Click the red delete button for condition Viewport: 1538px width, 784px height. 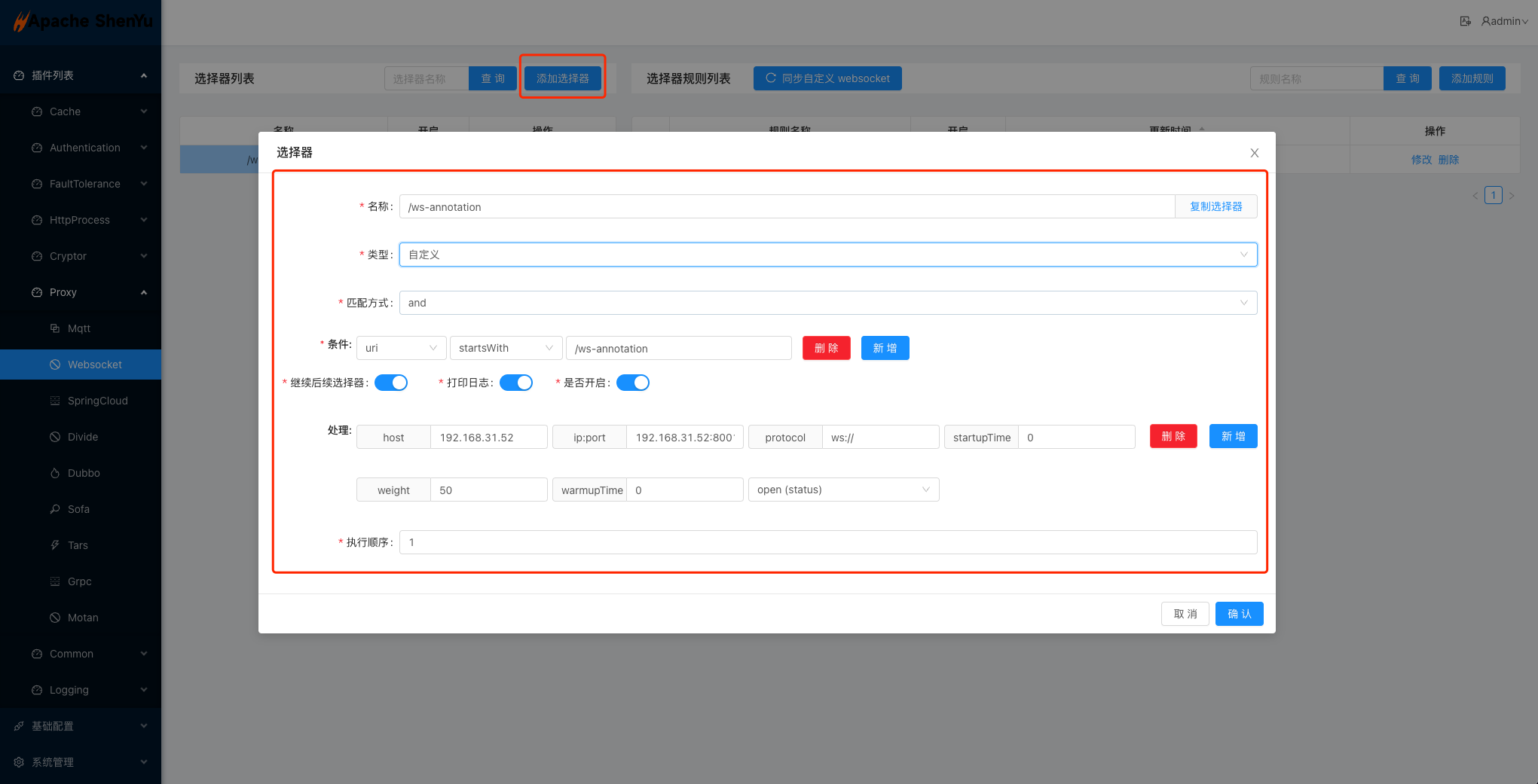coord(826,348)
